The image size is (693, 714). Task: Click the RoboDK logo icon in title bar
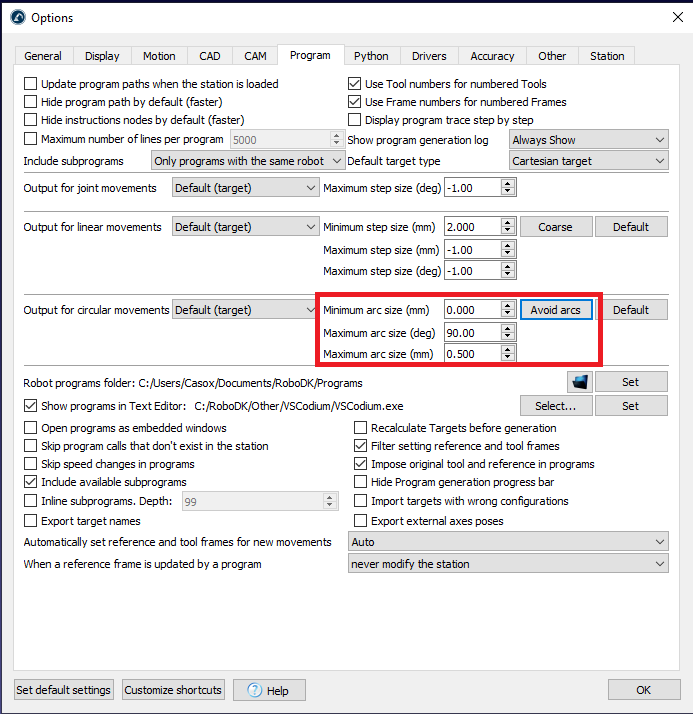coord(18,18)
